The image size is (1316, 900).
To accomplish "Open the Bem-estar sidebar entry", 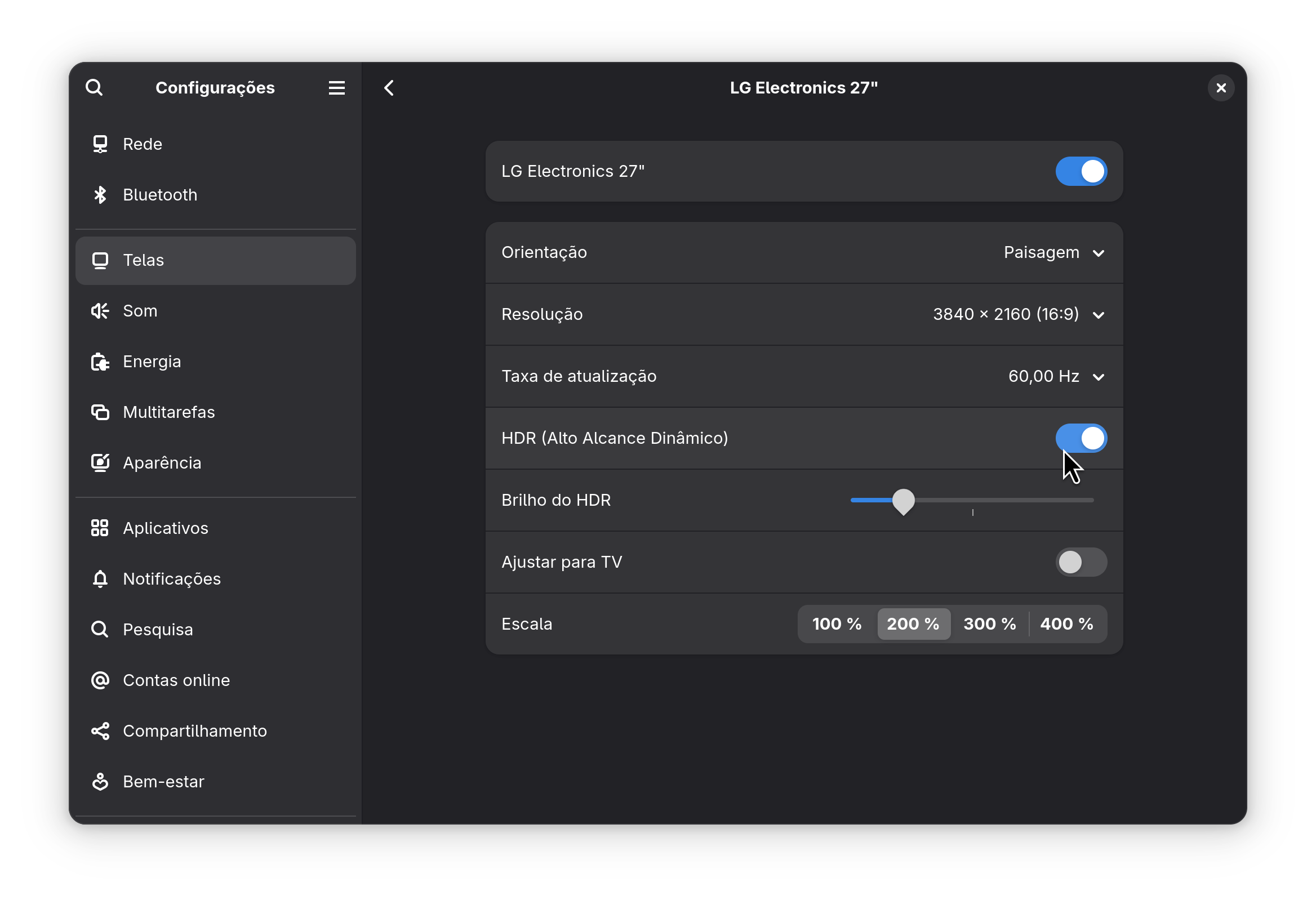I will click(x=216, y=781).
